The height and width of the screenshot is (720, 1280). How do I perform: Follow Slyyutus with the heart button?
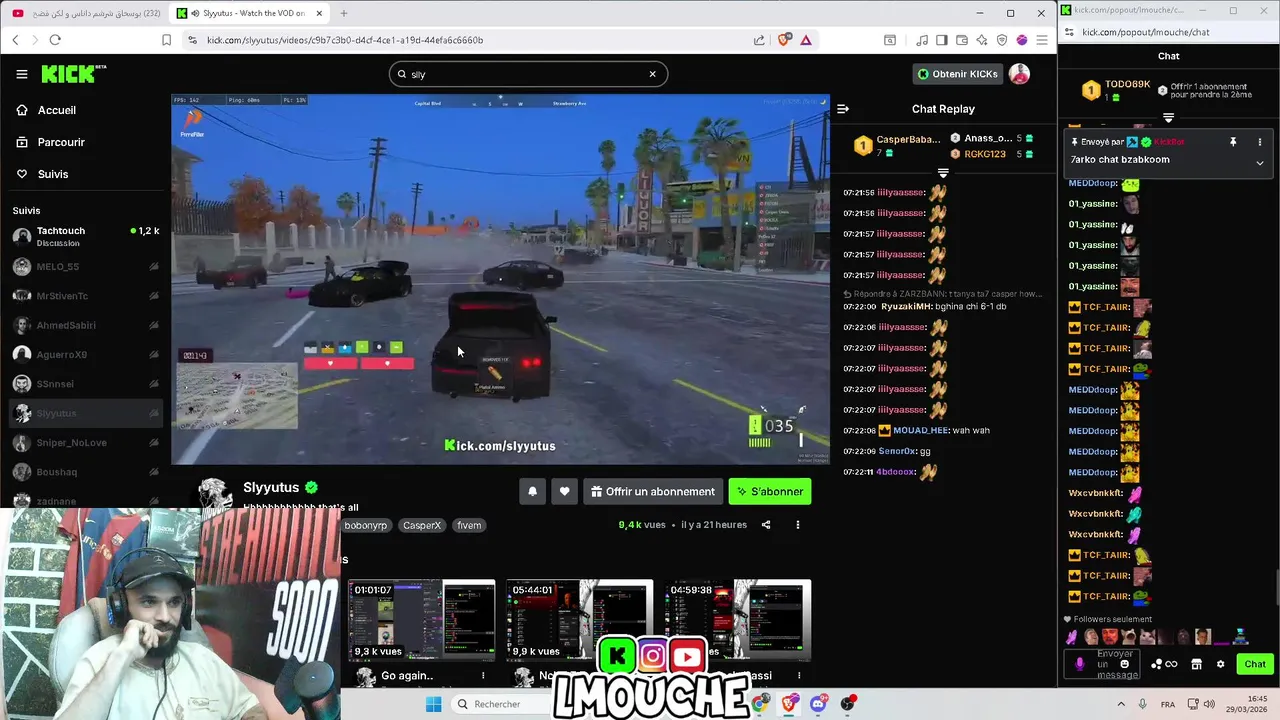[564, 491]
